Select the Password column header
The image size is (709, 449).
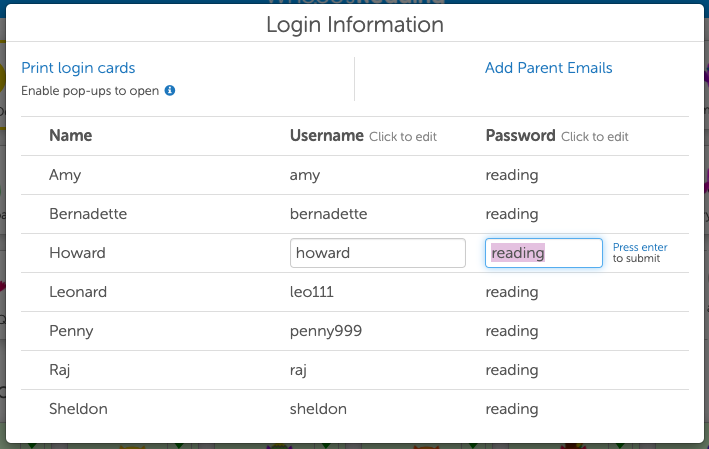(520, 136)
